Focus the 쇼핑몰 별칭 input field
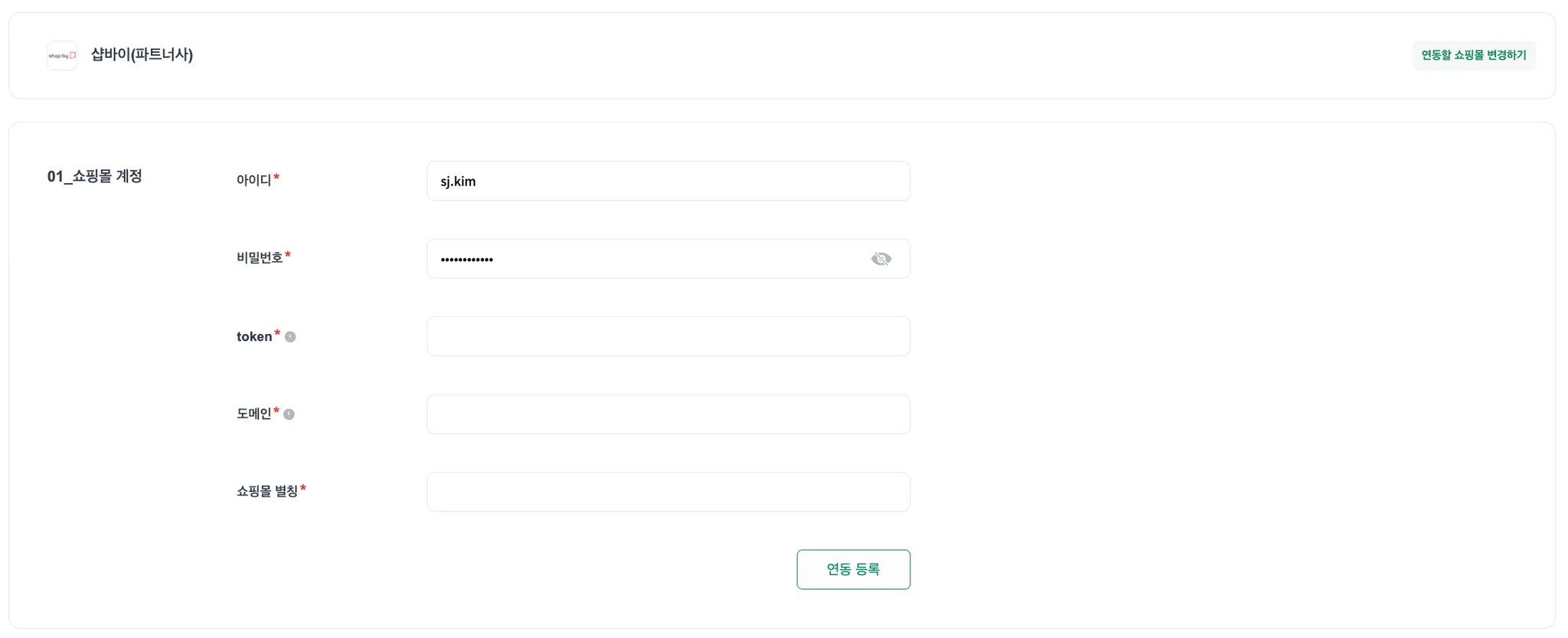 668,492
